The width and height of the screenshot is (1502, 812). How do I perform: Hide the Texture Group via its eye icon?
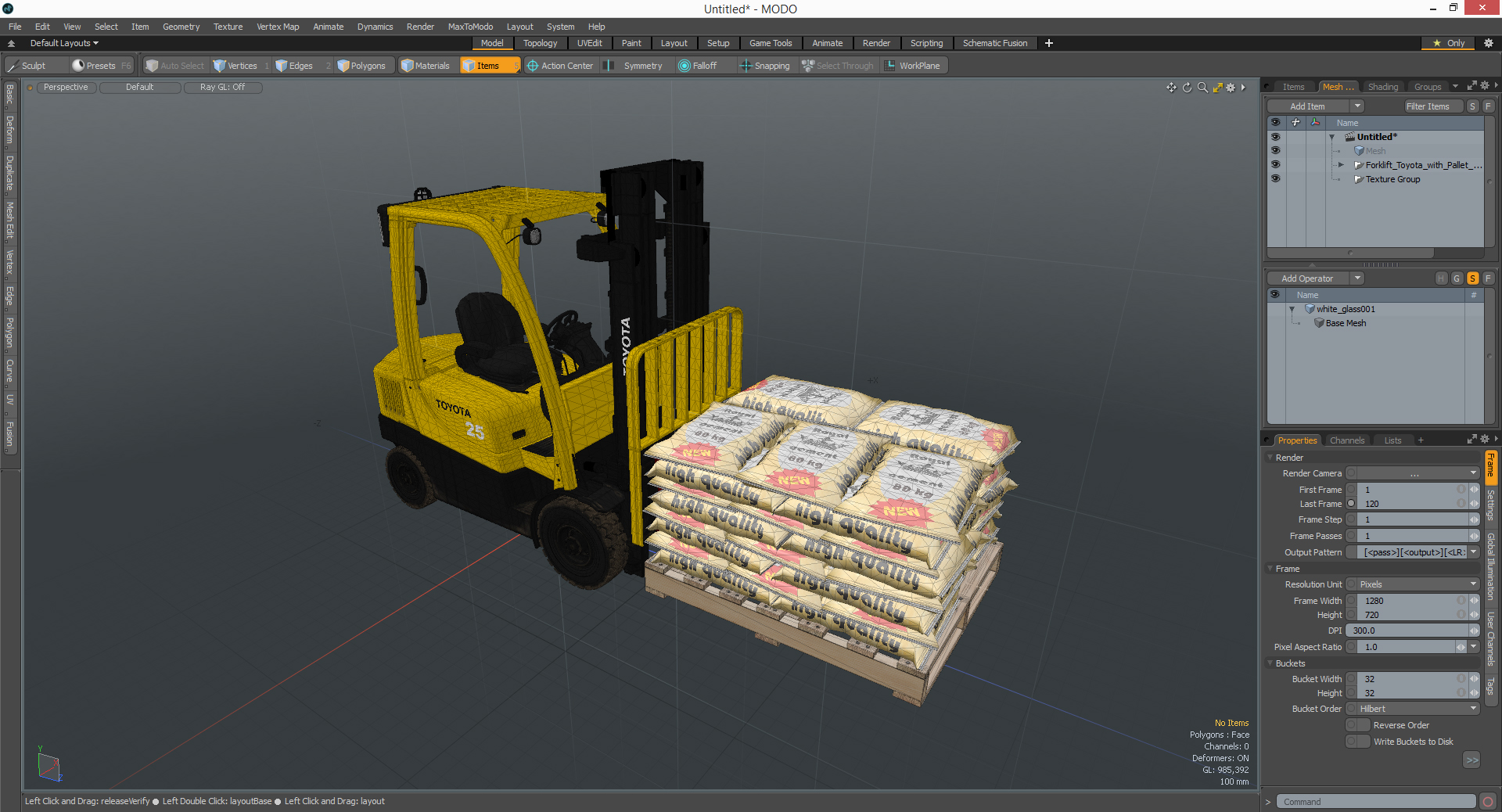click(1275, 179)
